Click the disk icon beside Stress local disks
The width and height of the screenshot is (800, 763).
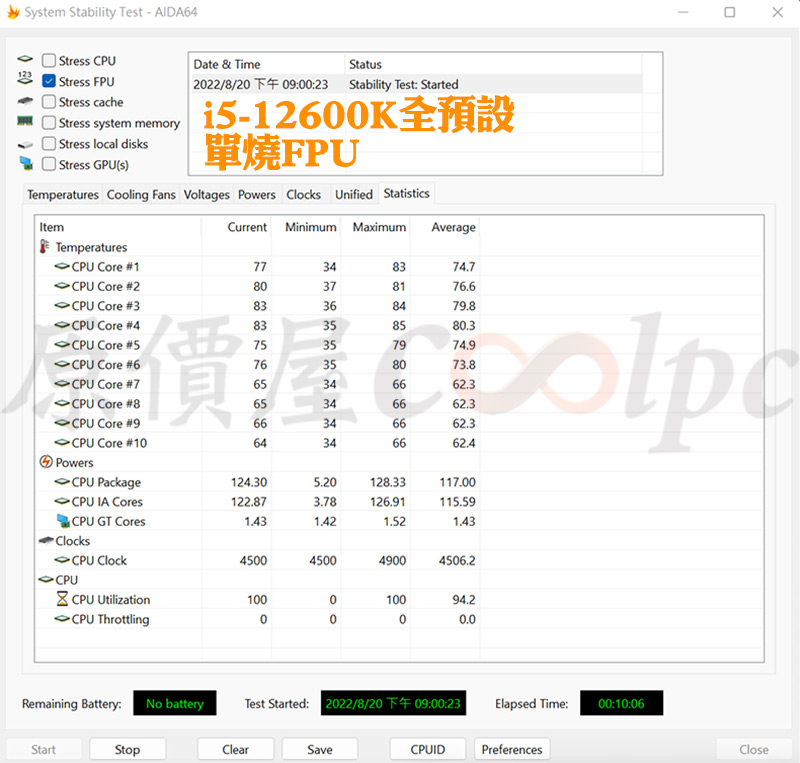click(x=25, y=145)
